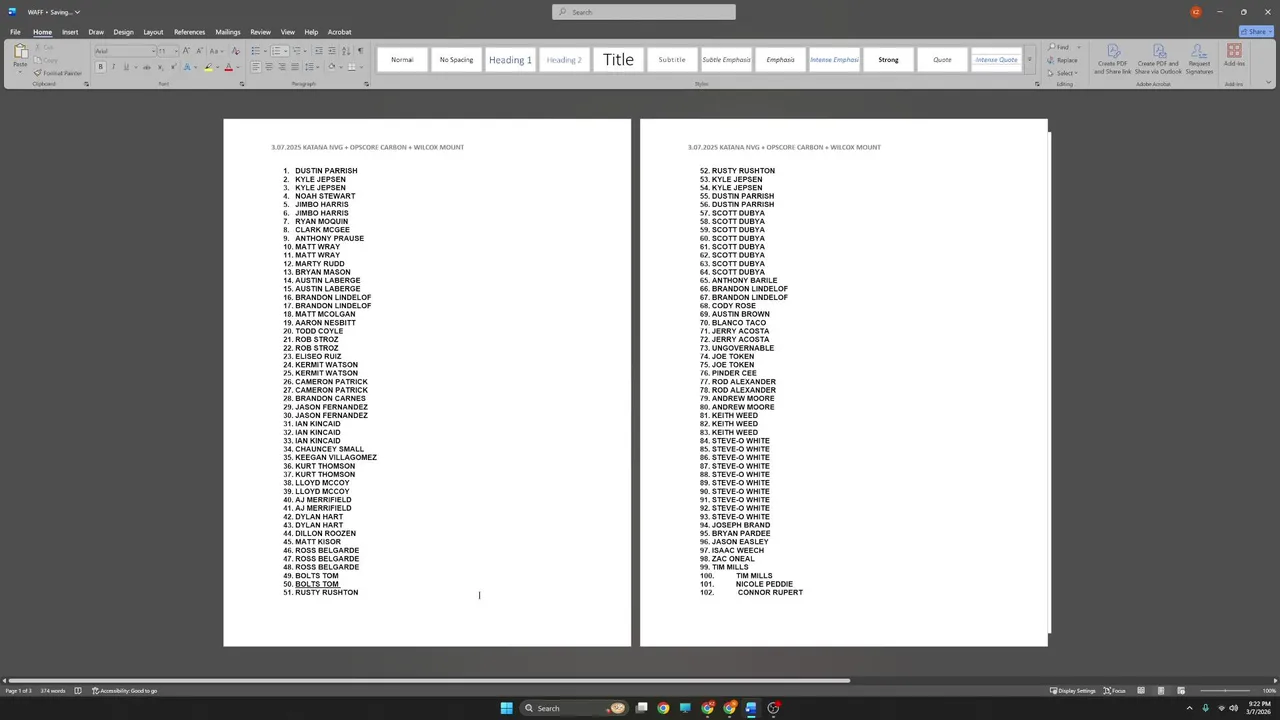Click the red font color button
The image size is (1280, 720).
click(x=228, y=67)
